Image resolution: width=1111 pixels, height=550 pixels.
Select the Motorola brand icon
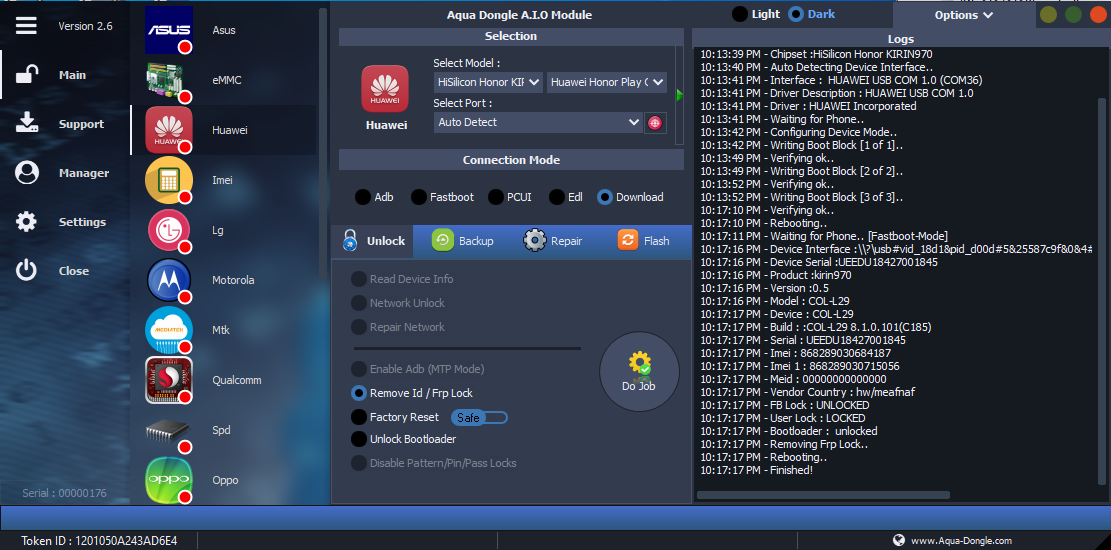[169, 281]
